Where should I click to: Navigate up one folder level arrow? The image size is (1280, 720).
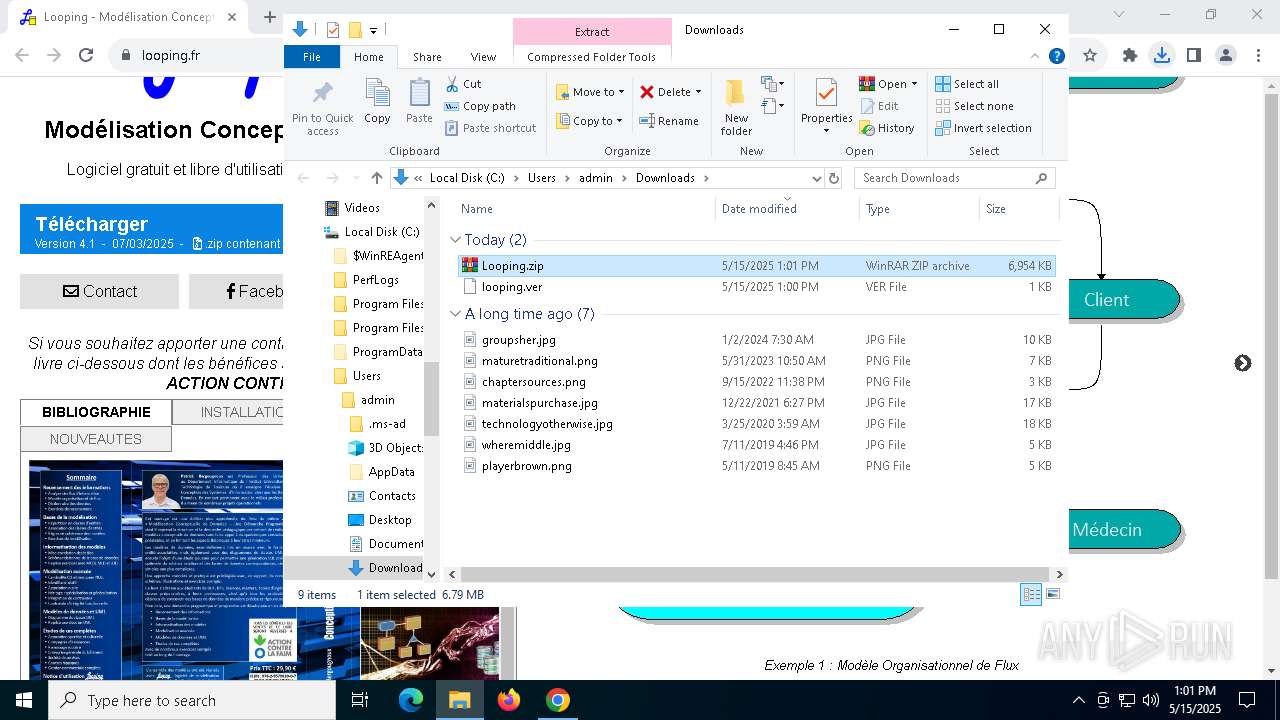click(x=376, y=178)
